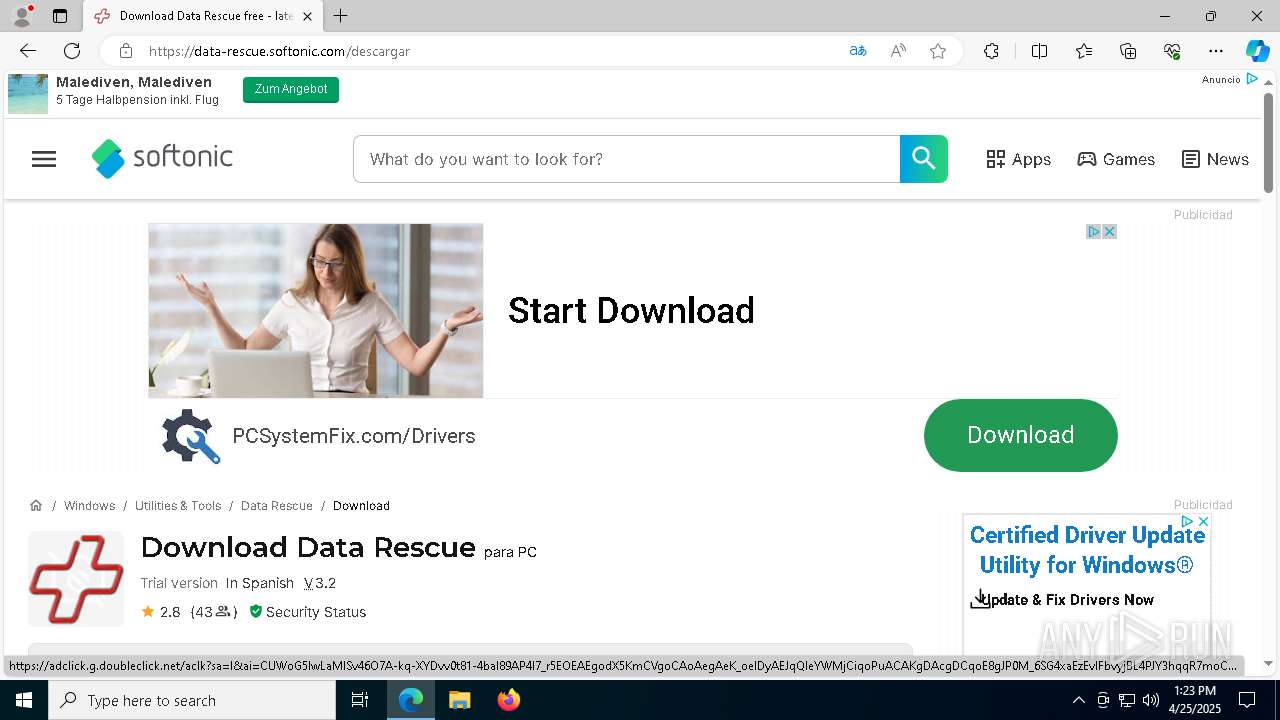This screenshot has width=1280, height=720.
Task: Refresh the current page
Action: point(72,51)
